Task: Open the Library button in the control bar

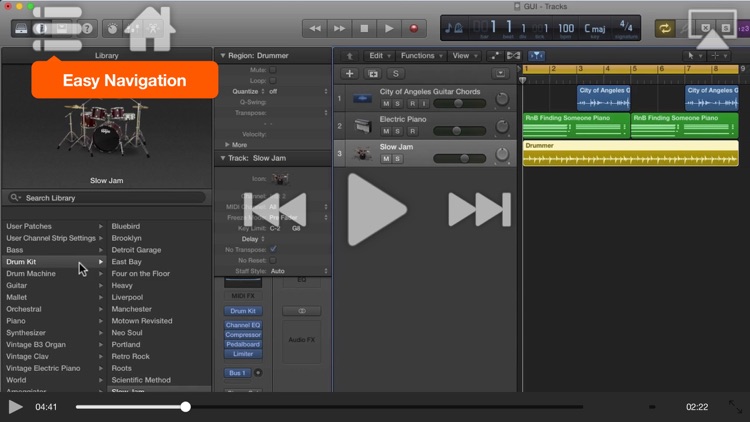Action: (x=21, y=29)
